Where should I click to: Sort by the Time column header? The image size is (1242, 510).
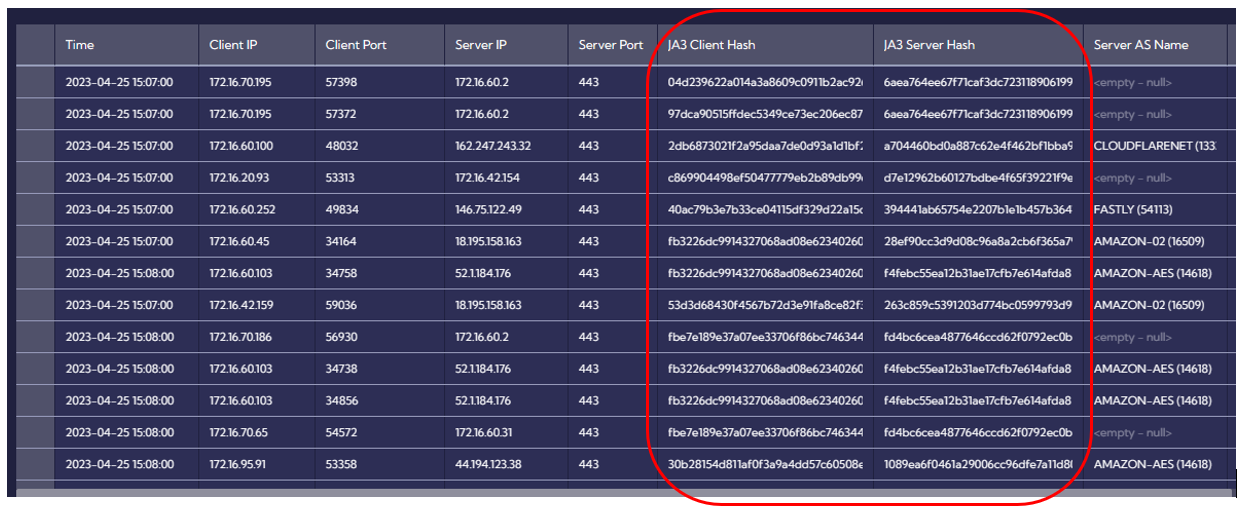(x=80, y=45)
